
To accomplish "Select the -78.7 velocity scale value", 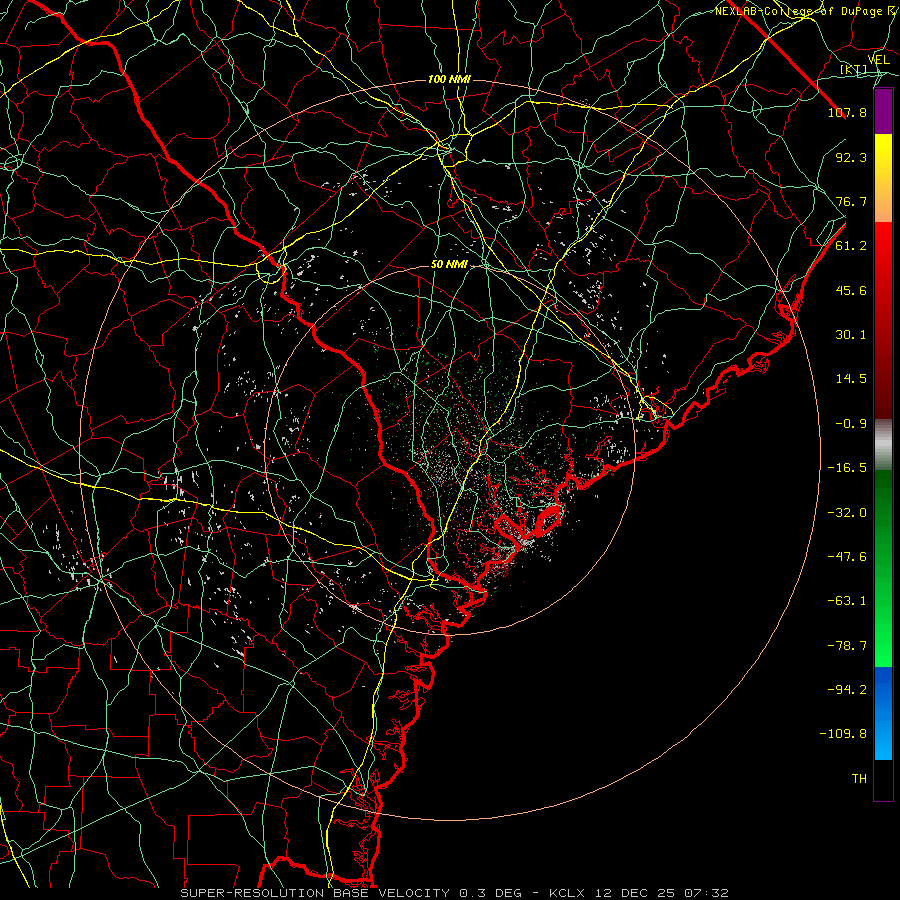I will pyautogui.click(x=847, y=646).
